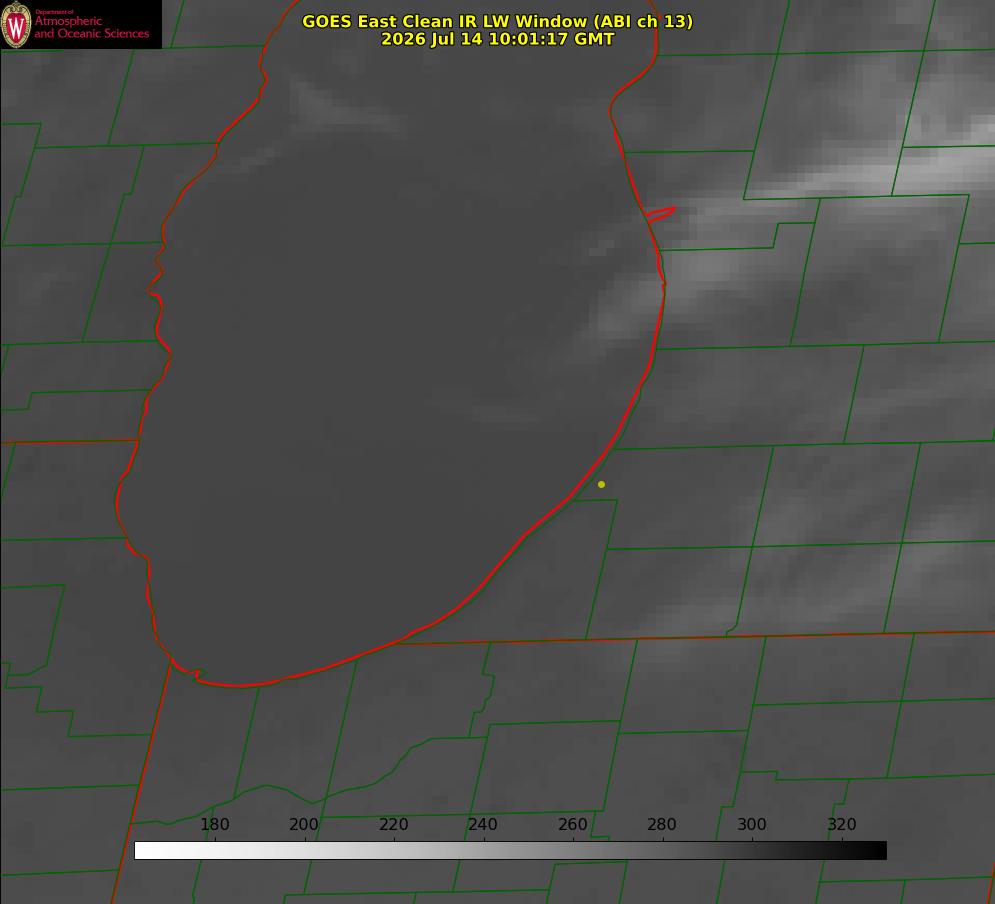Screen dimensions: 995x904
Task: Click the Atmospheric and Oceanic Sciences text
Action: (x=91, y=27)
